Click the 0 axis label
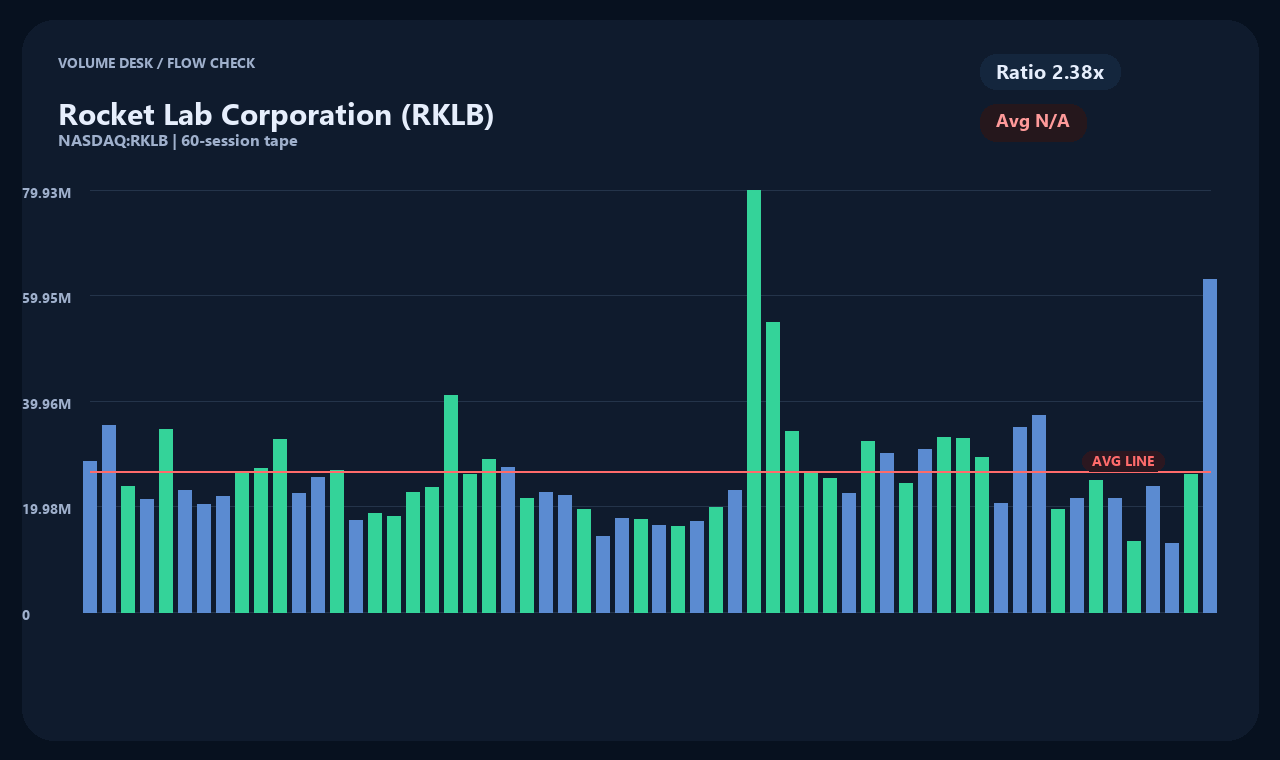Viewport: 1280px width, 760px height. tap(26, 615)
